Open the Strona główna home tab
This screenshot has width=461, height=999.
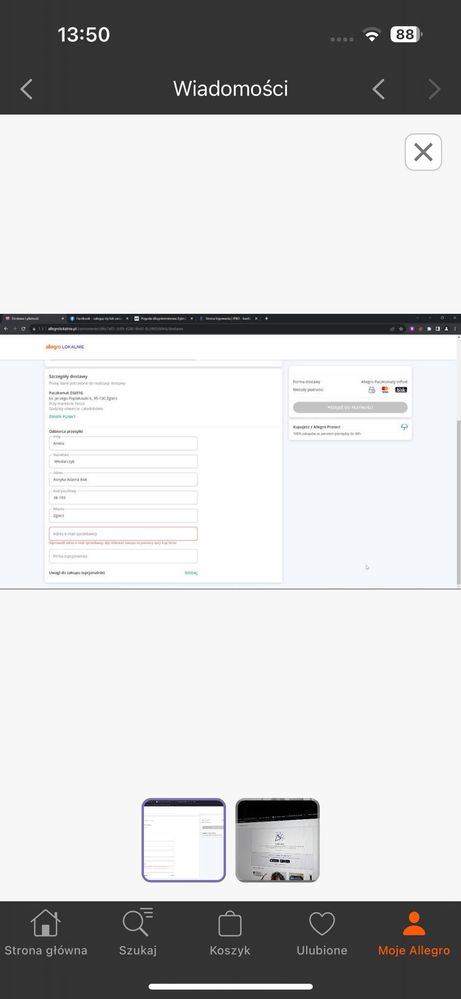click(x=46, y=933)
